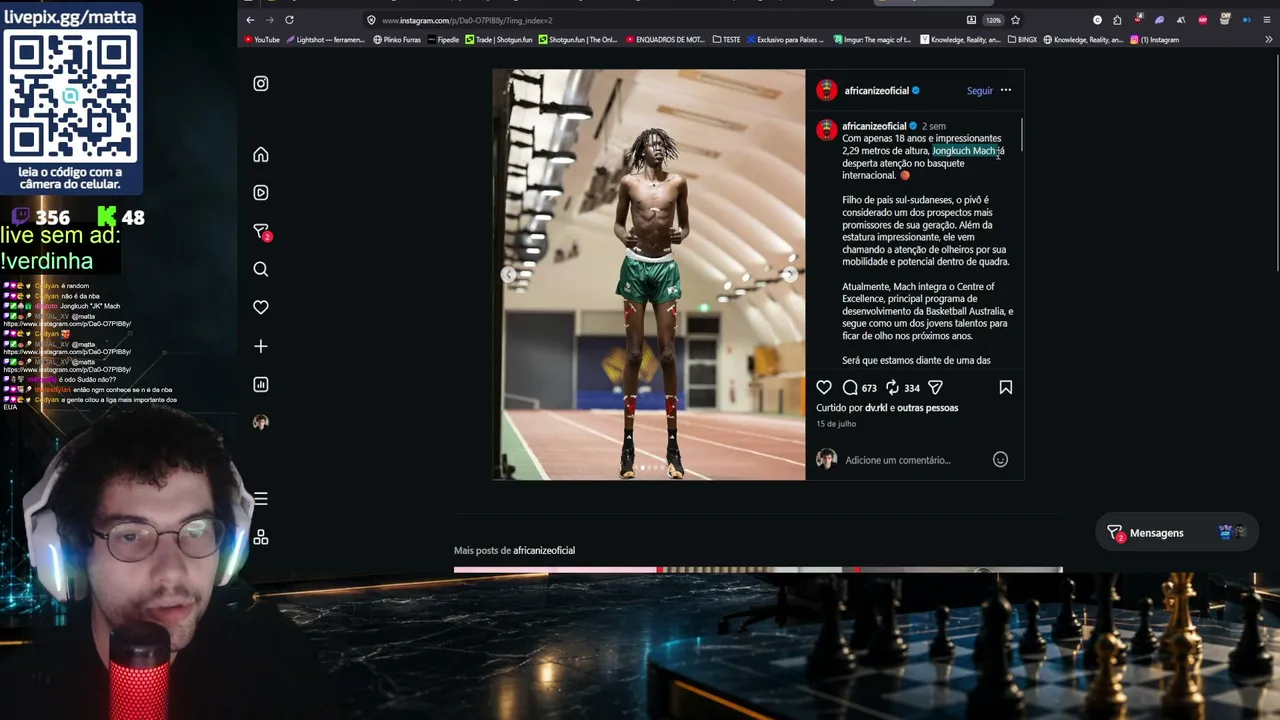Open post options three-dot menu
The height and width of the screenshot is (720, 1280).
pyautogui.click(x=1006, y=90)
